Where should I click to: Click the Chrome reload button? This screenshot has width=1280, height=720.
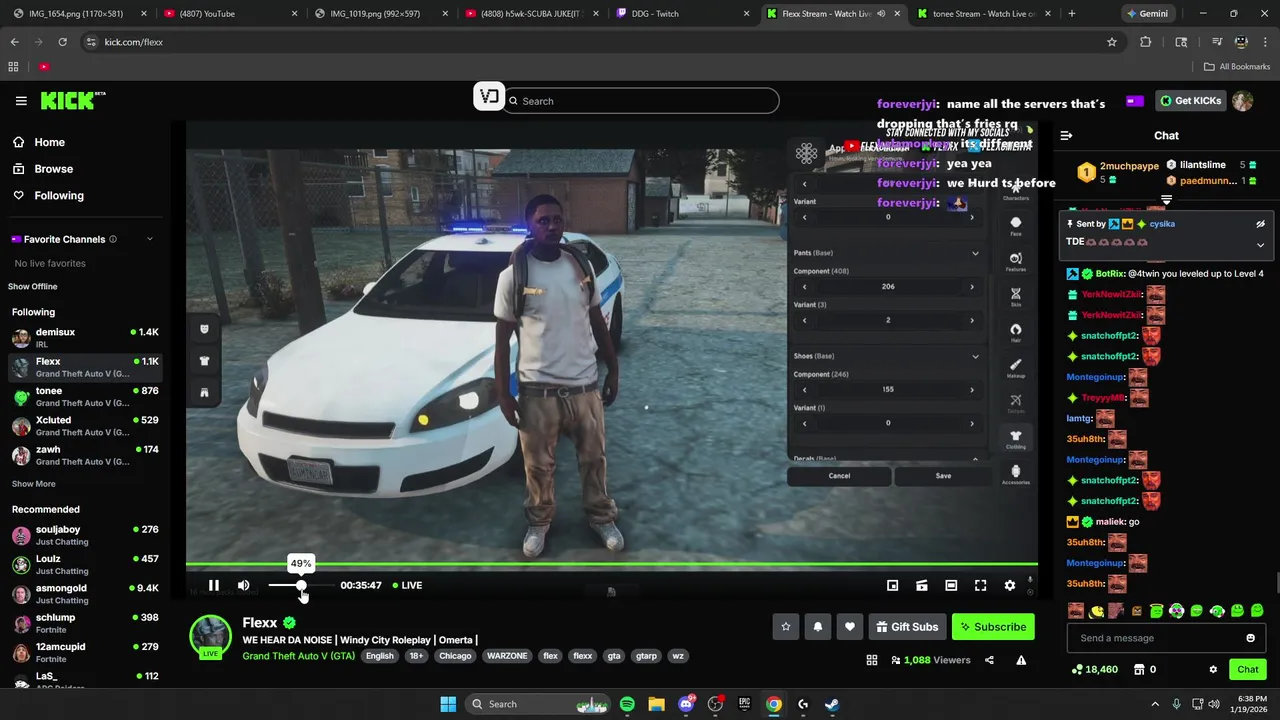tap(62, 42)
